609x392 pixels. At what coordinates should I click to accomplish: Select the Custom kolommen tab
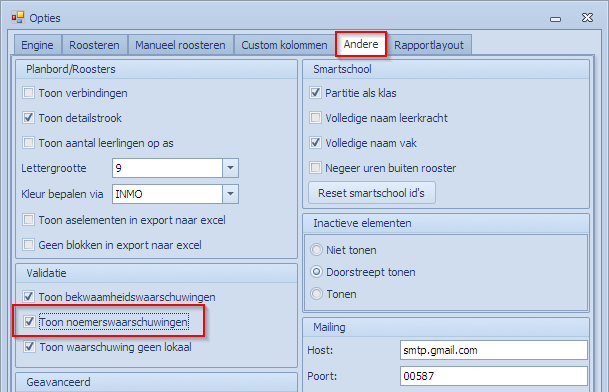pyautogui.click(x=284, y=45)
